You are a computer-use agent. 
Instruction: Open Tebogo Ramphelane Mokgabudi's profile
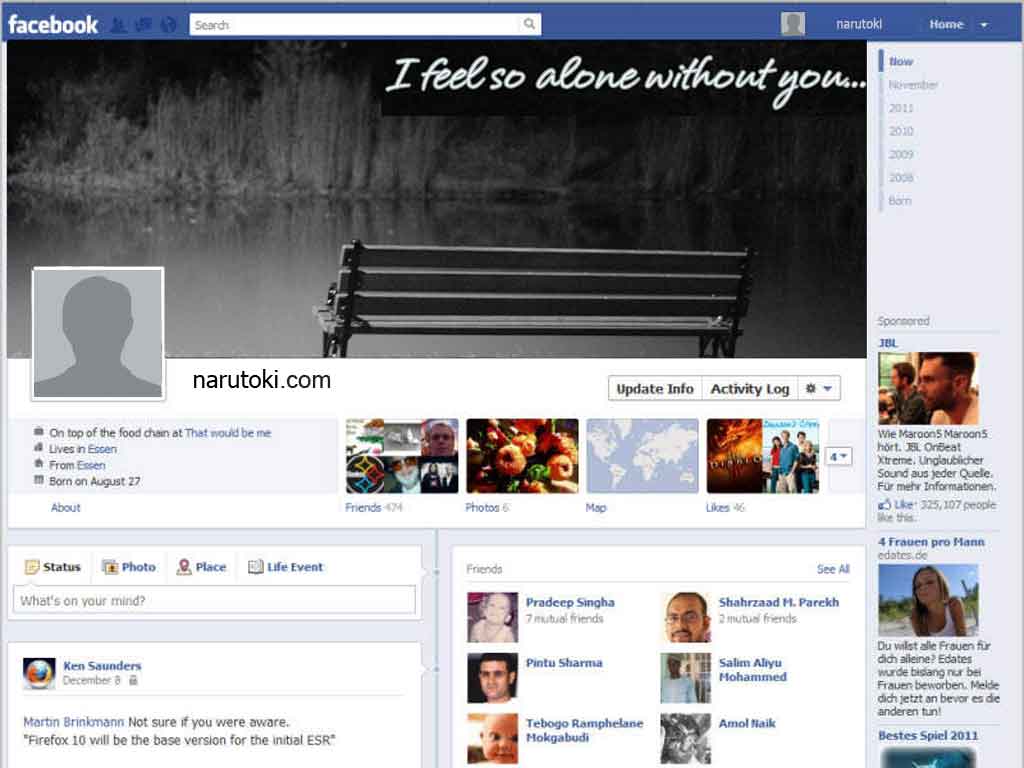[x=584, y=731]
